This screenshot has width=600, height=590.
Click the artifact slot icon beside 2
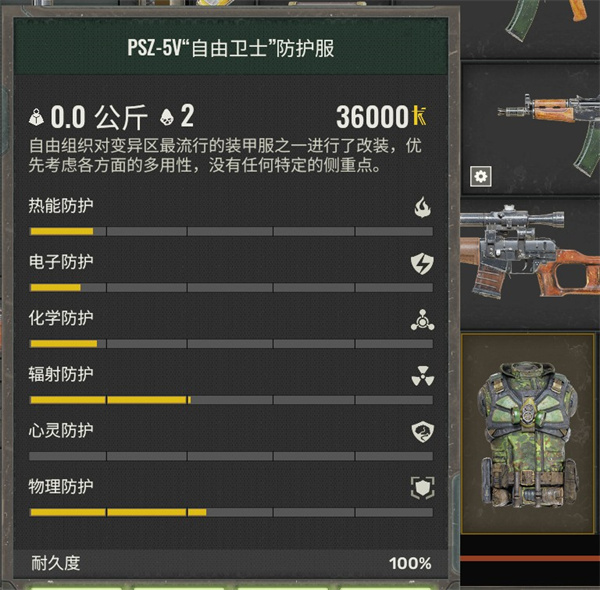[166, 117]
